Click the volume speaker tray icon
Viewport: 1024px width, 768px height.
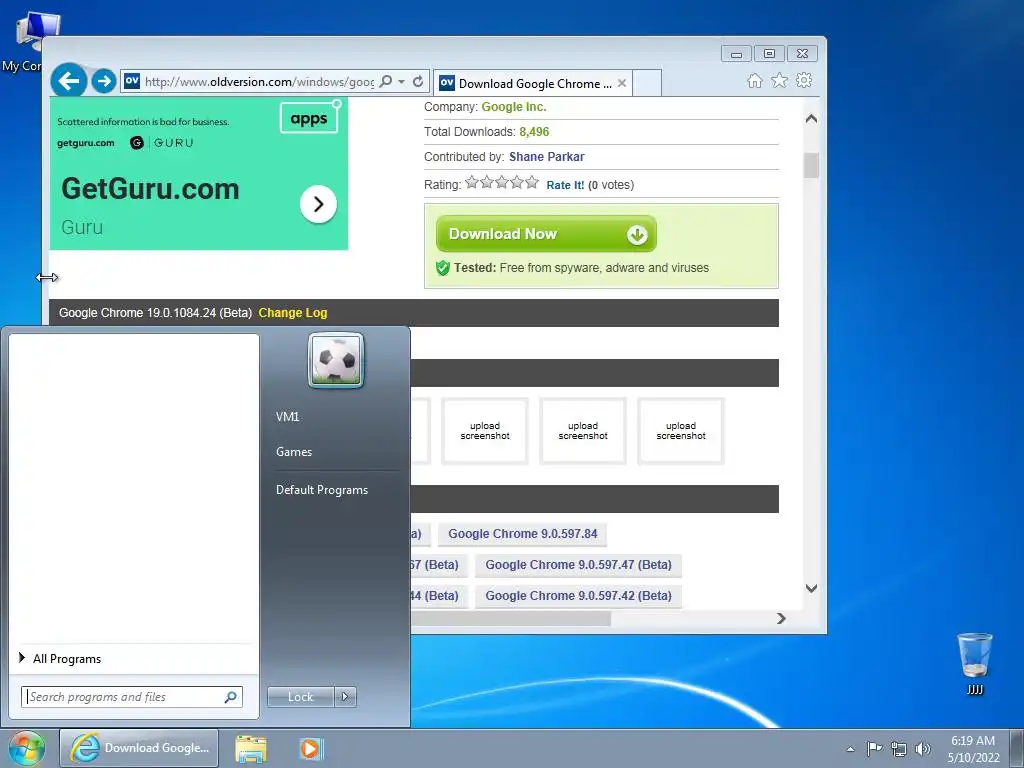[922, 749]
